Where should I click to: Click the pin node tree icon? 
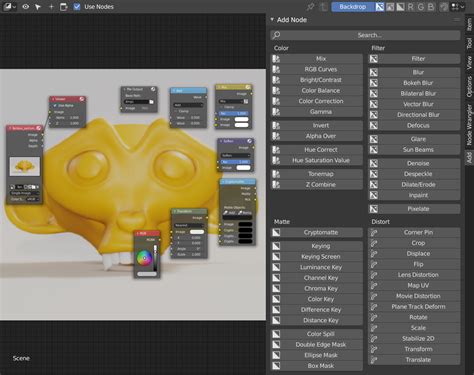[311, 7]
